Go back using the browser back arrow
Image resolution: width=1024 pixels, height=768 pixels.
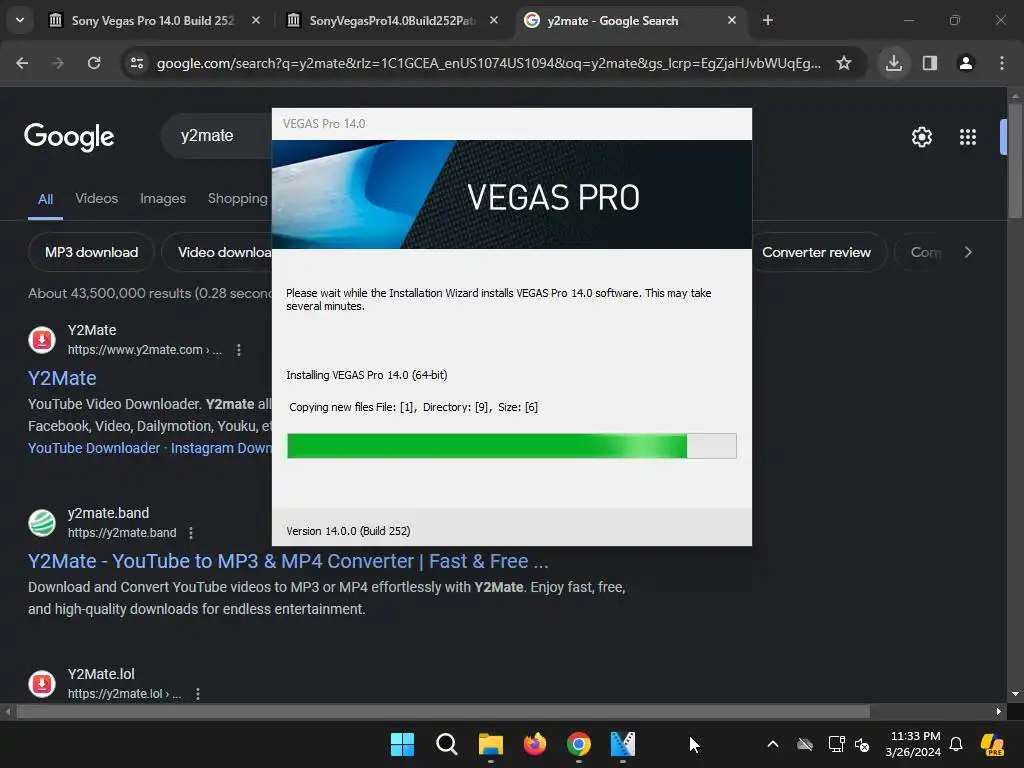[x=22, y=63]
